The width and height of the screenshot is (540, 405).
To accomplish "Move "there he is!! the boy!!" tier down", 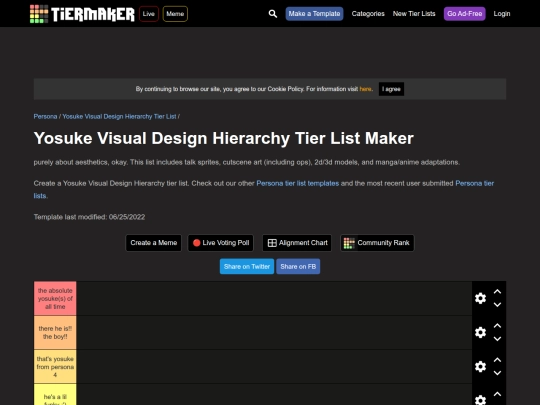I will [x=497, y=339].
